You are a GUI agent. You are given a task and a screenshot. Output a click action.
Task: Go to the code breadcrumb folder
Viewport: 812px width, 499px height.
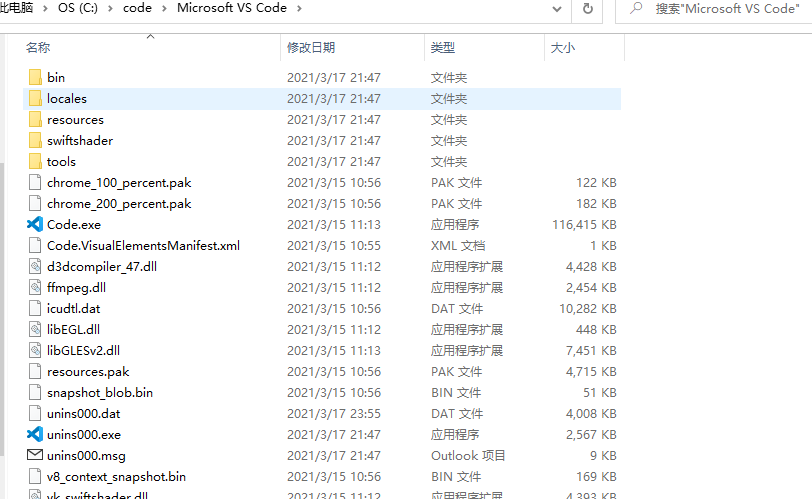[137, 8]
